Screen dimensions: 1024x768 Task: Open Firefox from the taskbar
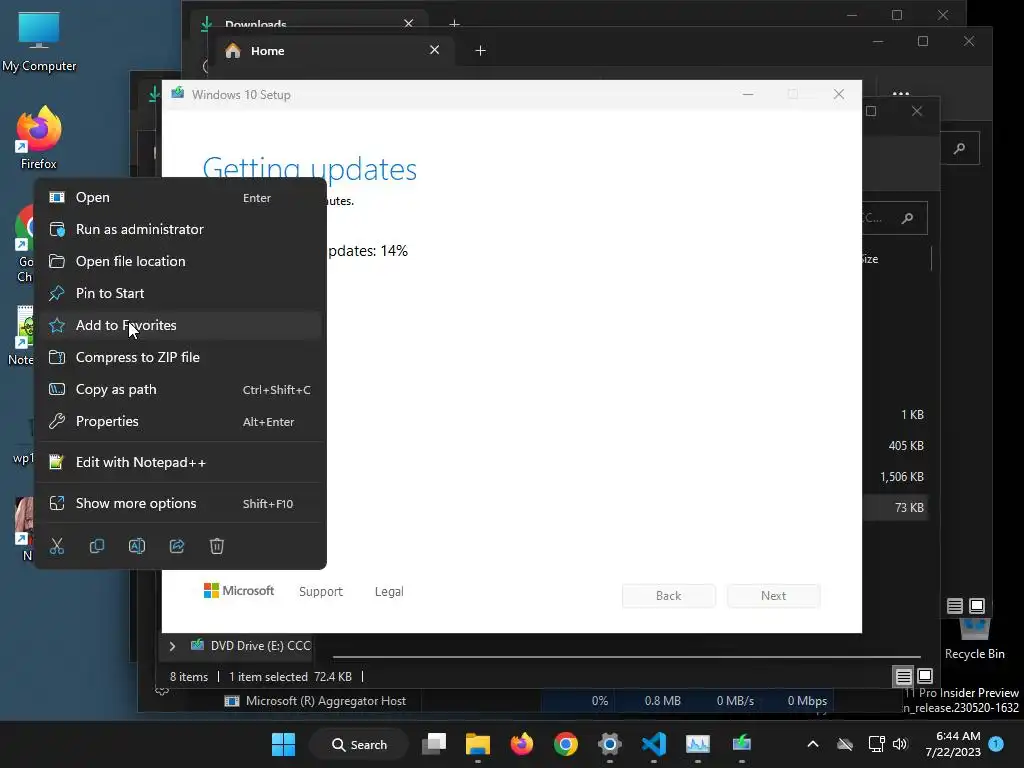[522, 744]
